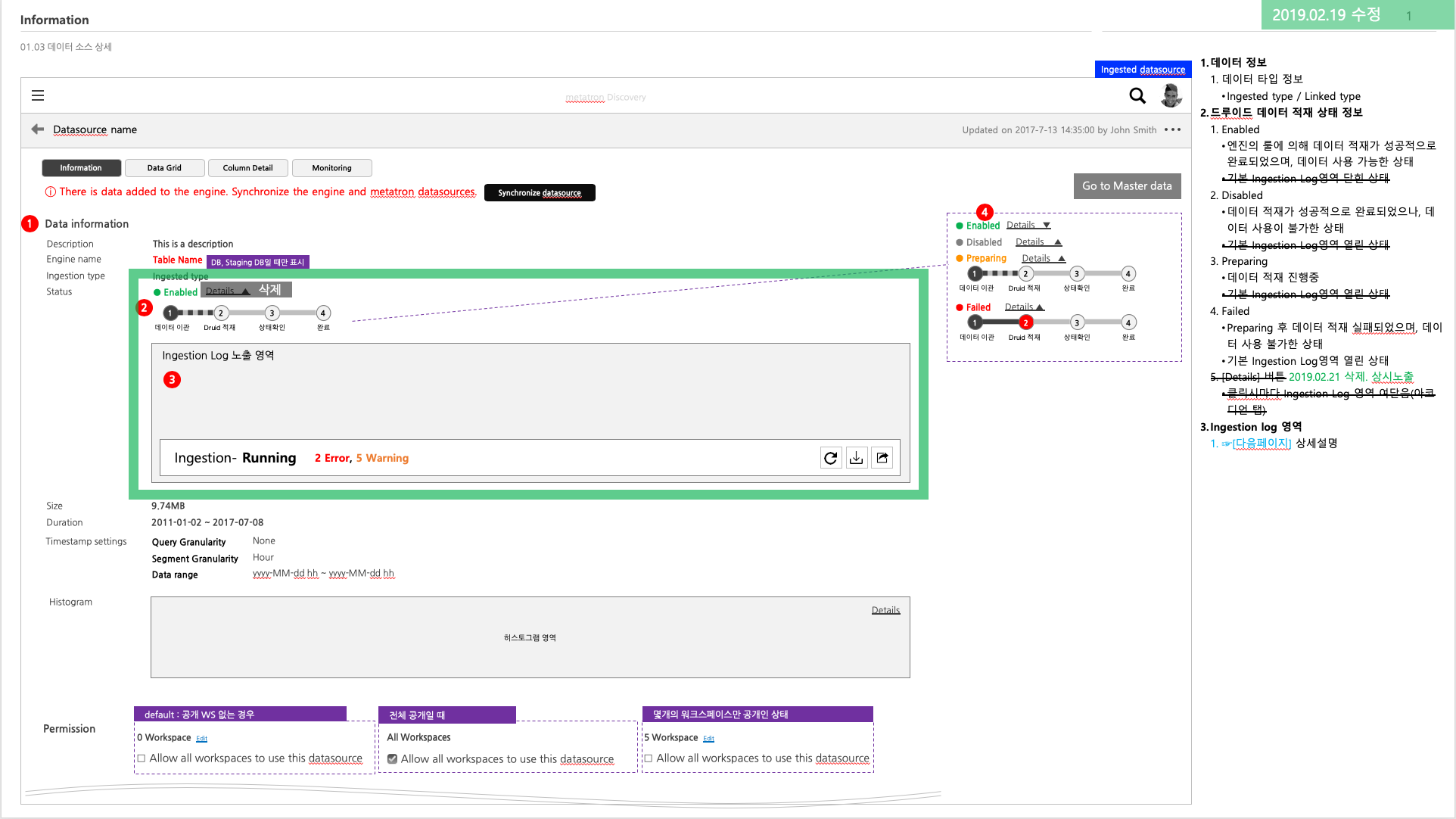Screen dimensions: 1456x819
Task: Open the Monitoring tab
Action: click(x=331, y=168)
